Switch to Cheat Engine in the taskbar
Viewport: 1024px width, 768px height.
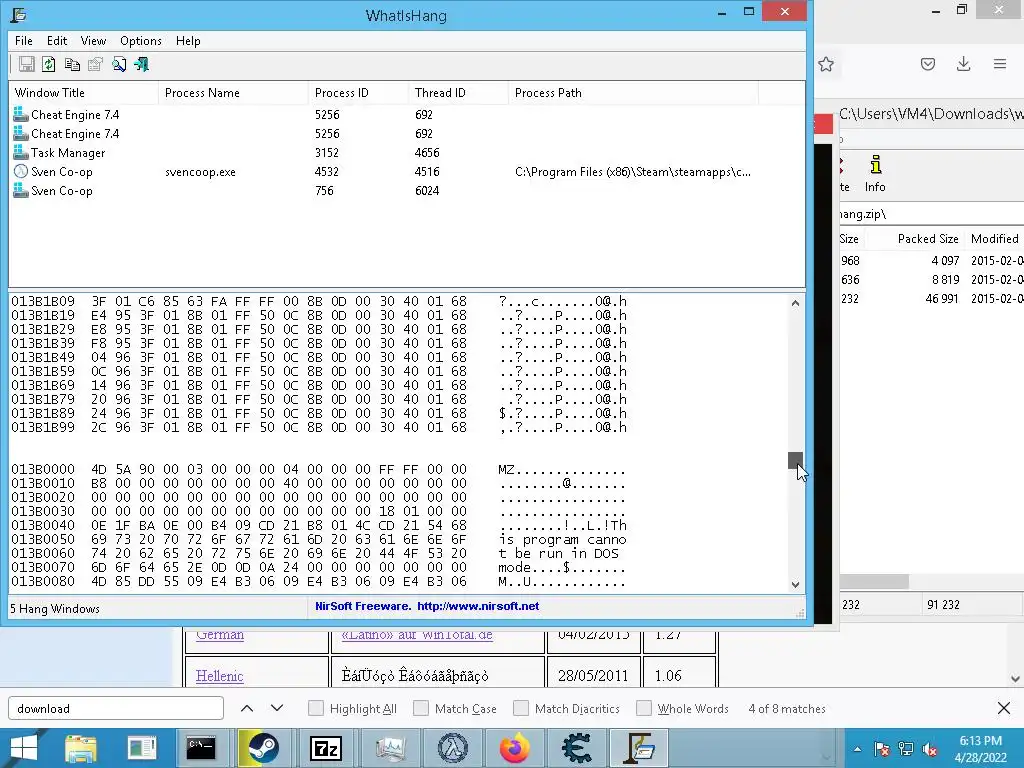click(x=577, y=748)
